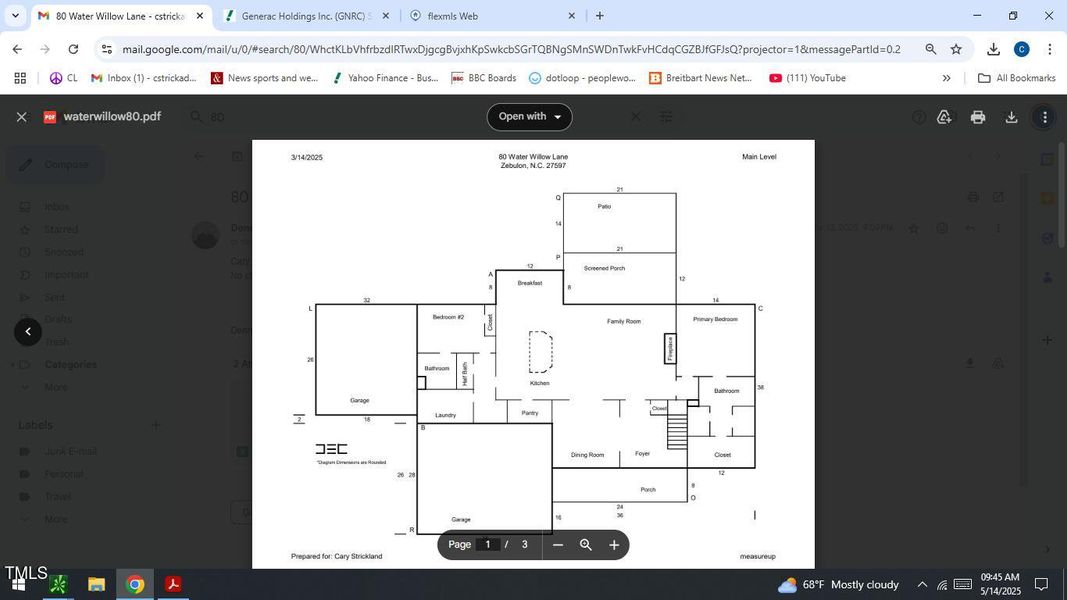Click the Compose button in Gmail

pyautogui.click(x=62, y=163)
